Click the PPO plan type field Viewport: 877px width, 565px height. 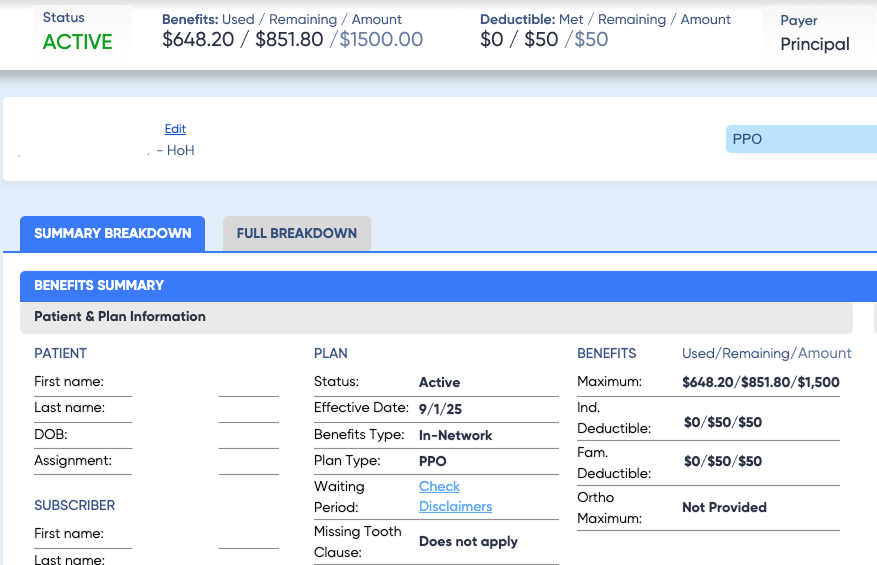pos(800,139)
